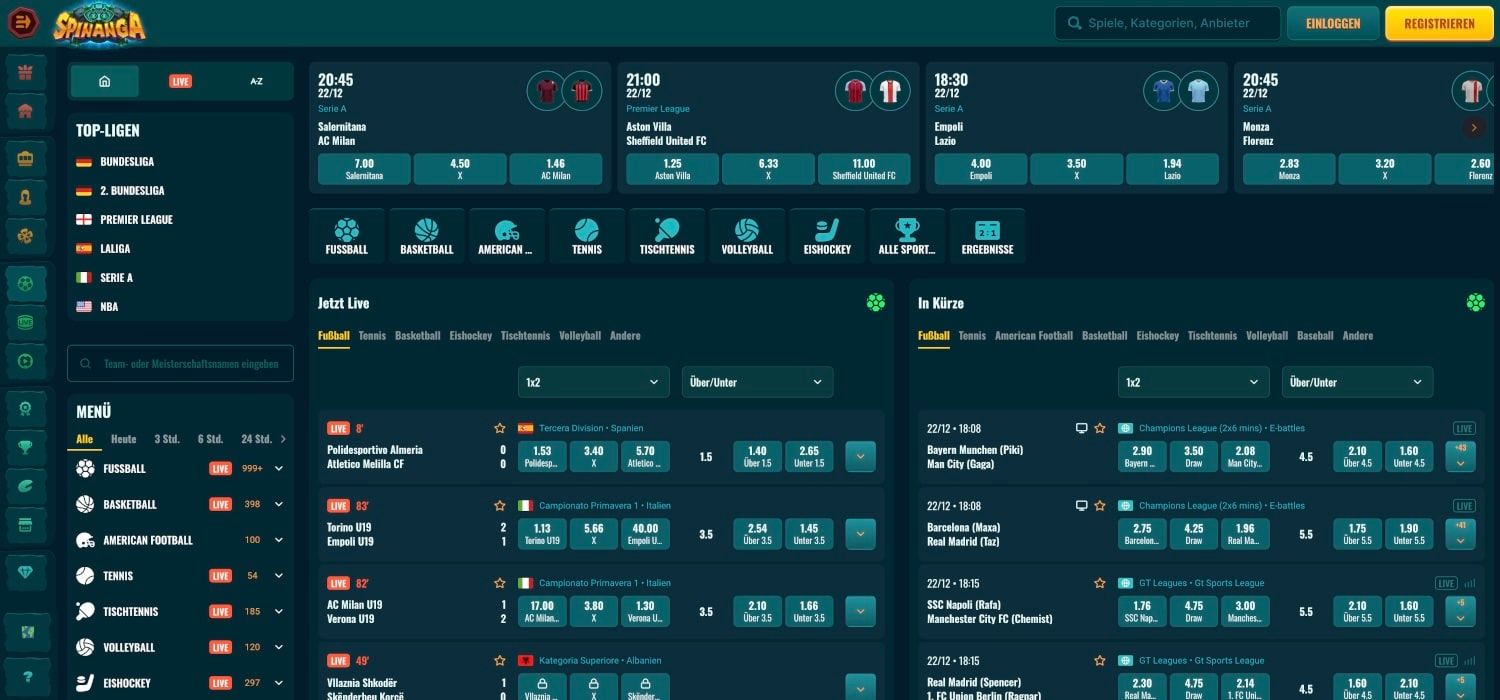Screen dimensions: 1500x700
Task: Switch to the Tennis tab under Jetzt Live
Action: [372, 335]
